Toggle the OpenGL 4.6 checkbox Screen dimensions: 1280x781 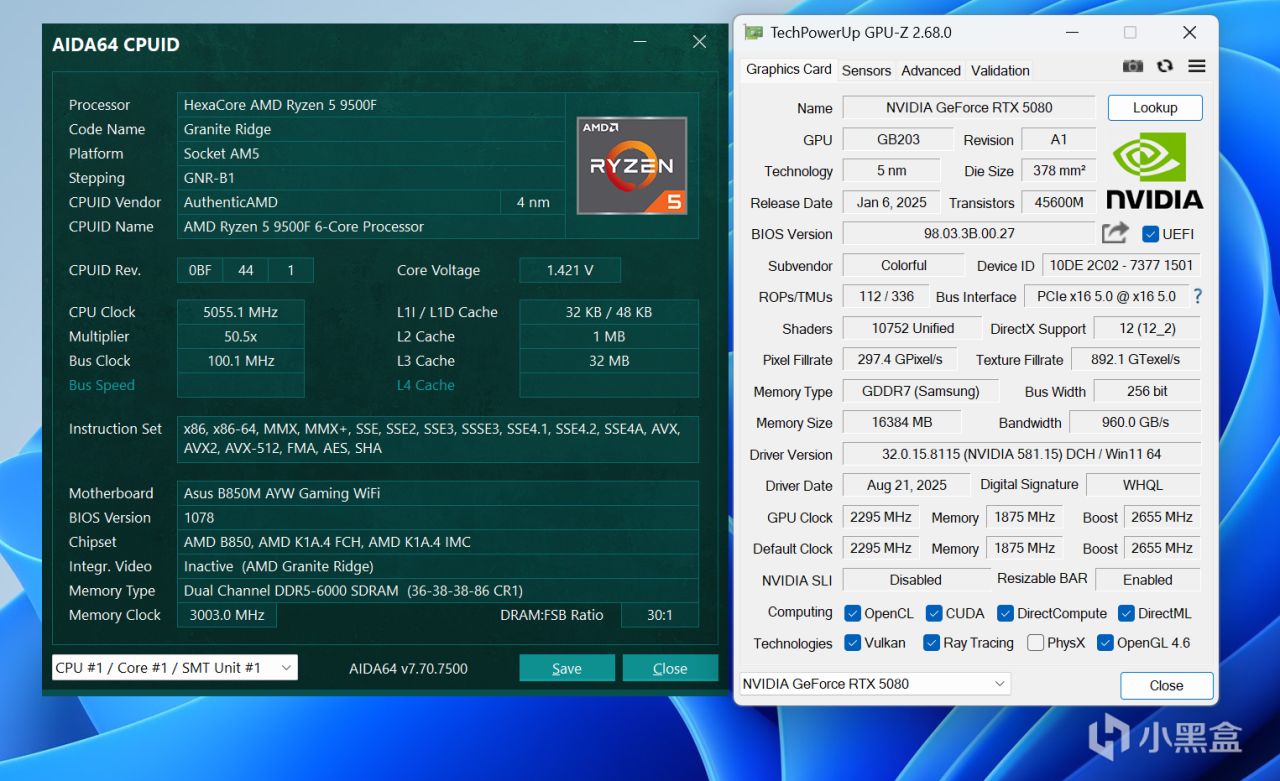(x=1105, y=643)
